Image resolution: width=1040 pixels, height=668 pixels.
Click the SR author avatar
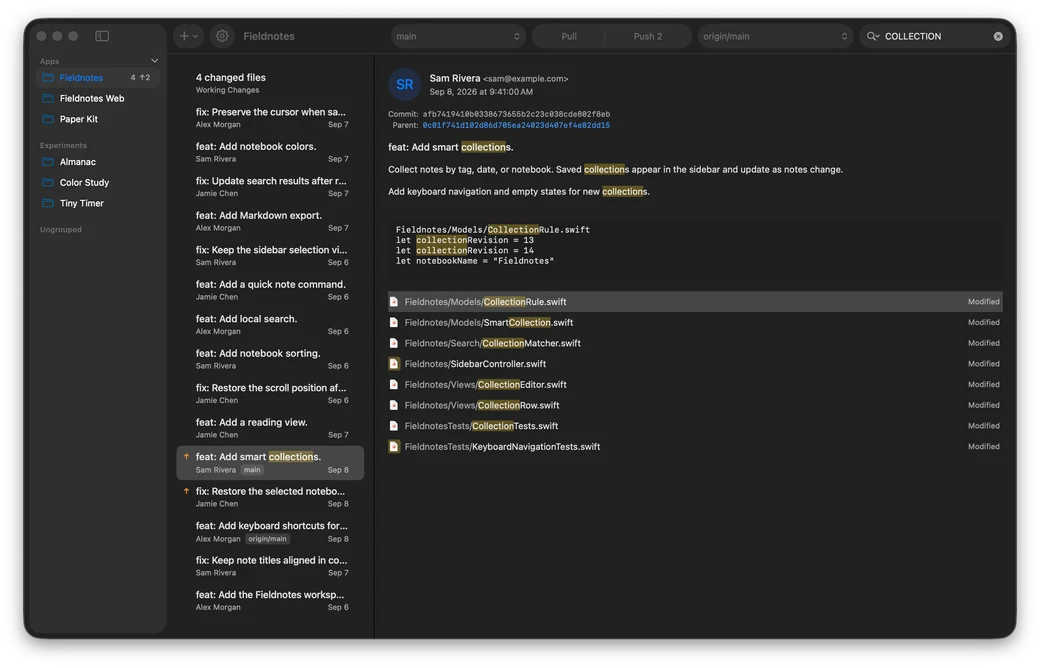[405, 84]
